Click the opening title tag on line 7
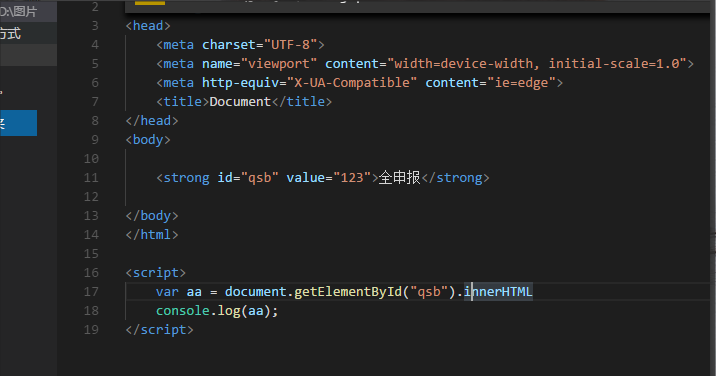This screenshot has height=376, width=716. [x=183, y=101]
